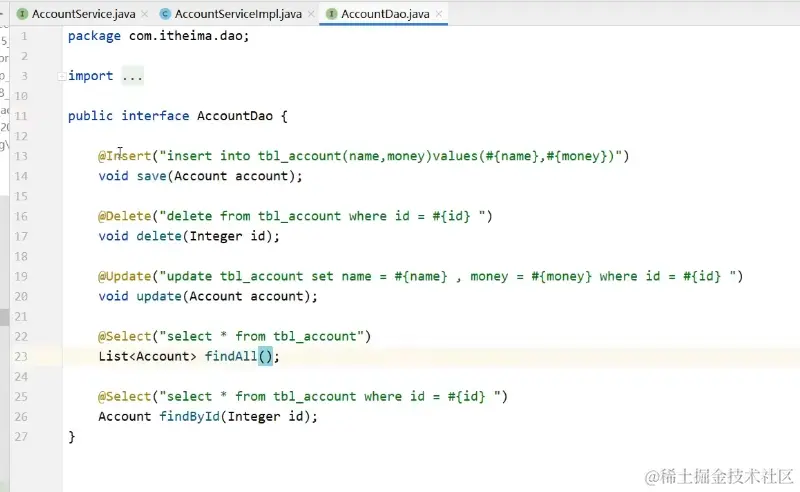Click the findById method name

point(189,416)
